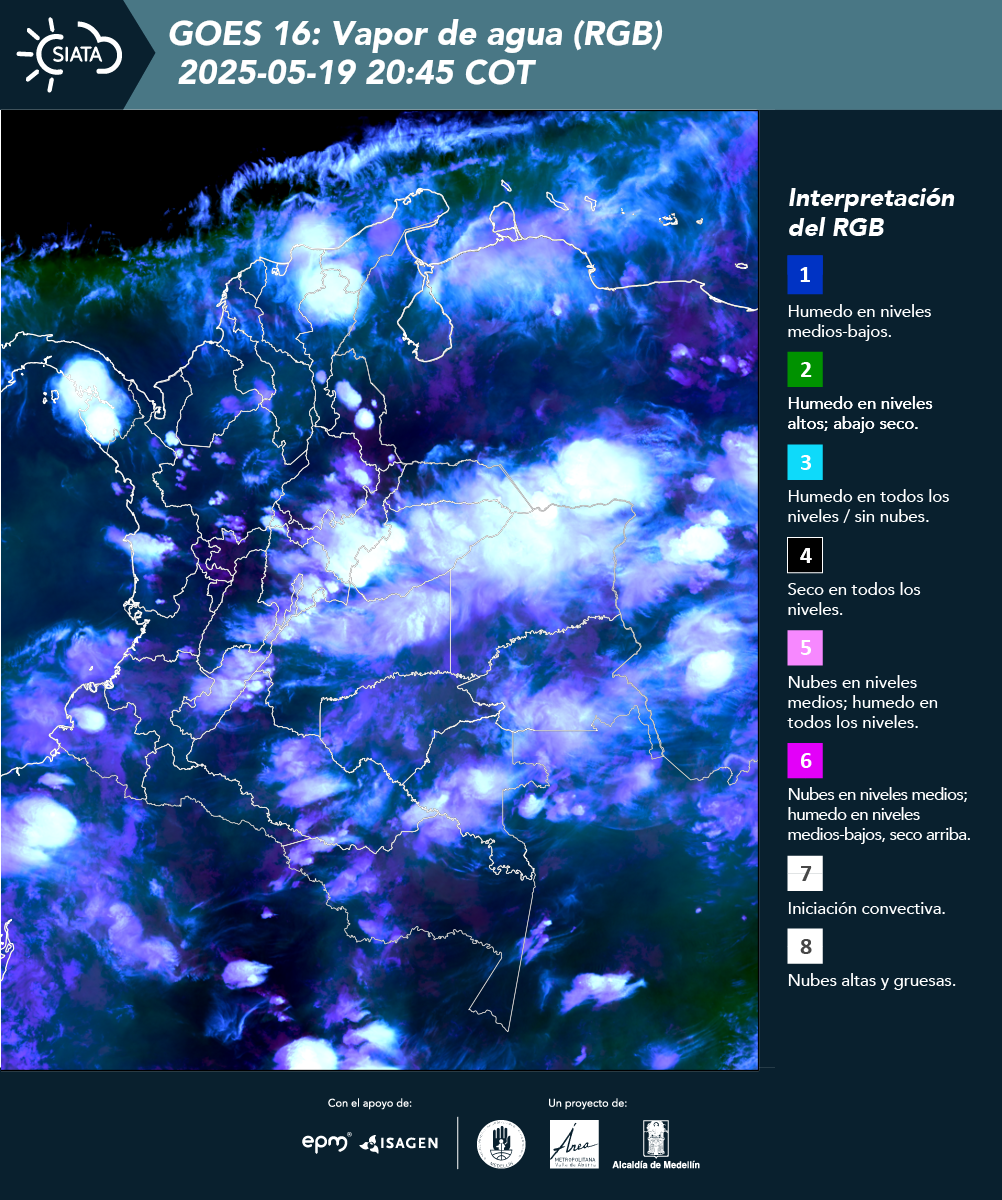The width and height of the screenshot is (1002, 1200).
Task: Click the legend text ending "seco arriba."
Action: point(879,815)
